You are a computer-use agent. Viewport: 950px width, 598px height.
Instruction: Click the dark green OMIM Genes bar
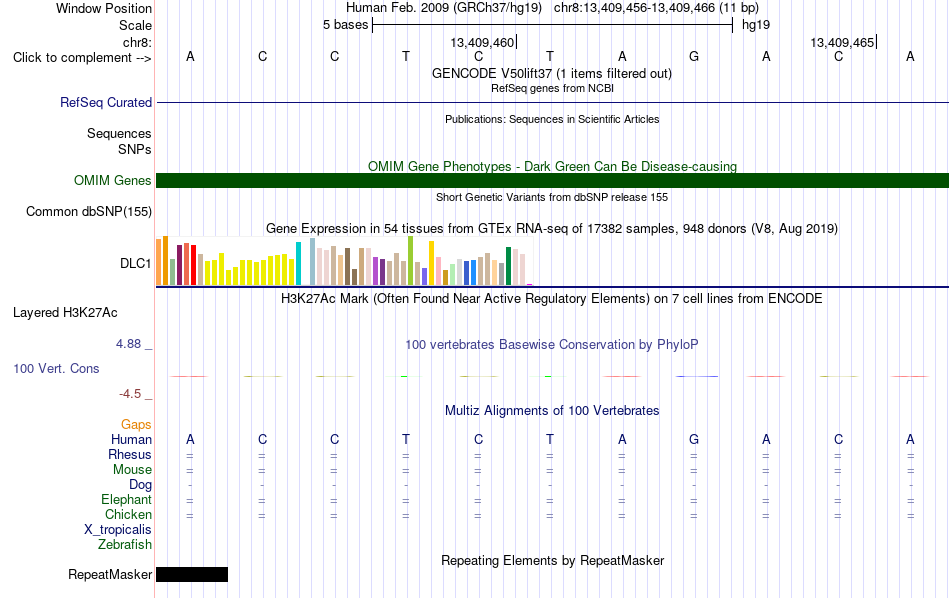pyautogui.click(x=552, y=181)
